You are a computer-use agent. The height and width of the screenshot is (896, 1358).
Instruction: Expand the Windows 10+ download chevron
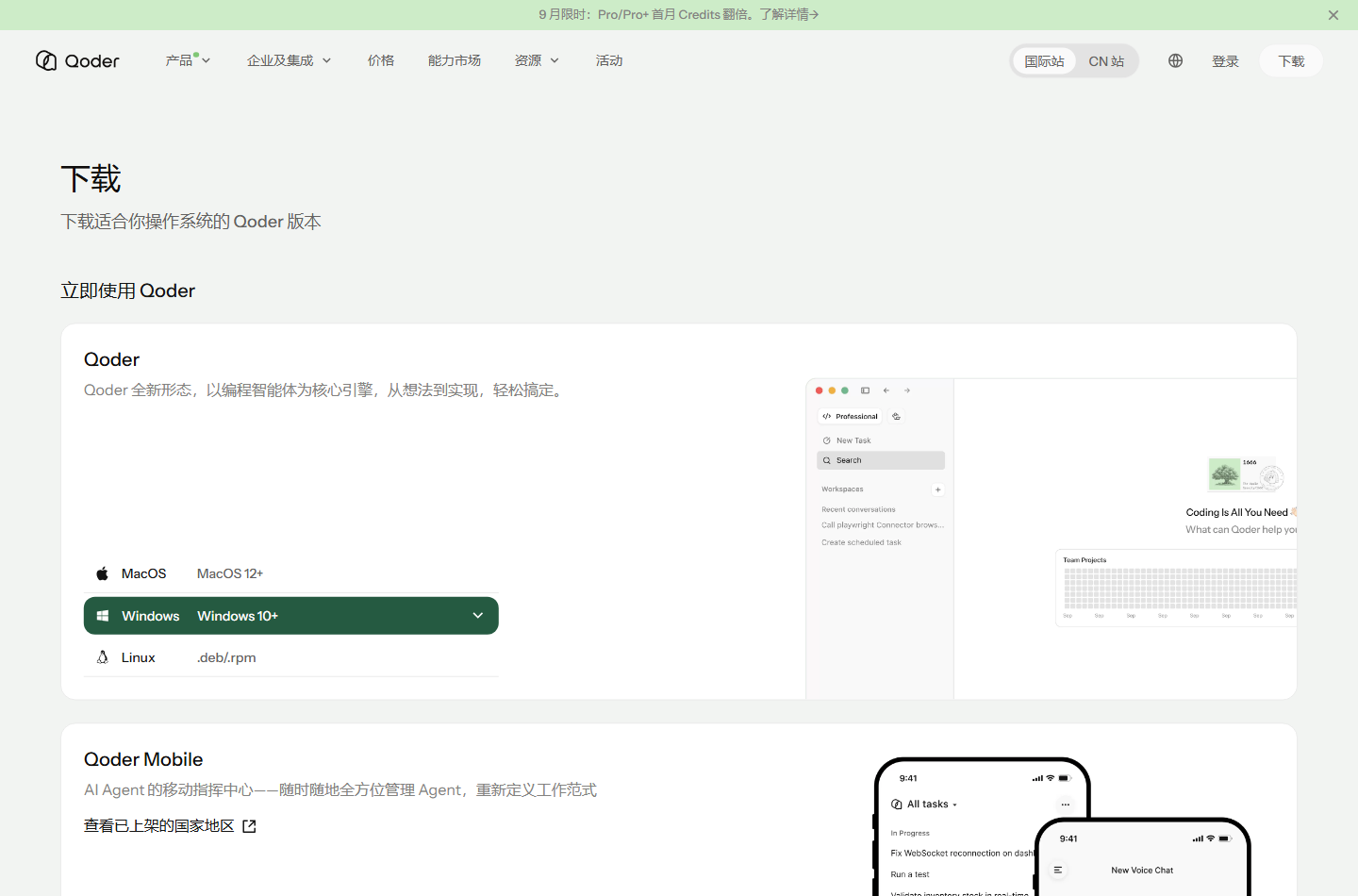click(x=478, y=616)
